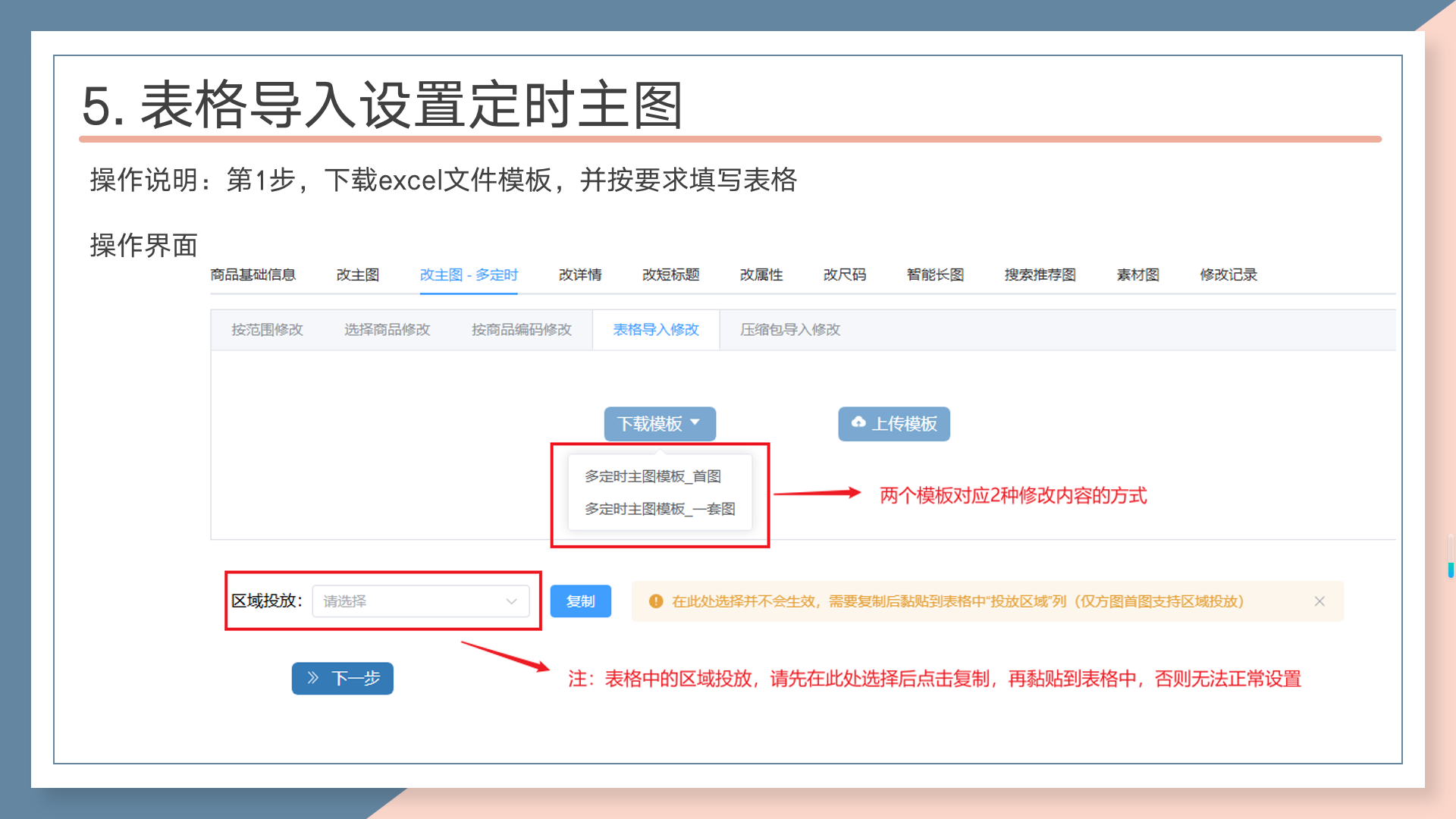The width and height of the screenshot is (1456, 819).
Task: Dismiss the orange notice with X icon
Action: pos(1319,601)
